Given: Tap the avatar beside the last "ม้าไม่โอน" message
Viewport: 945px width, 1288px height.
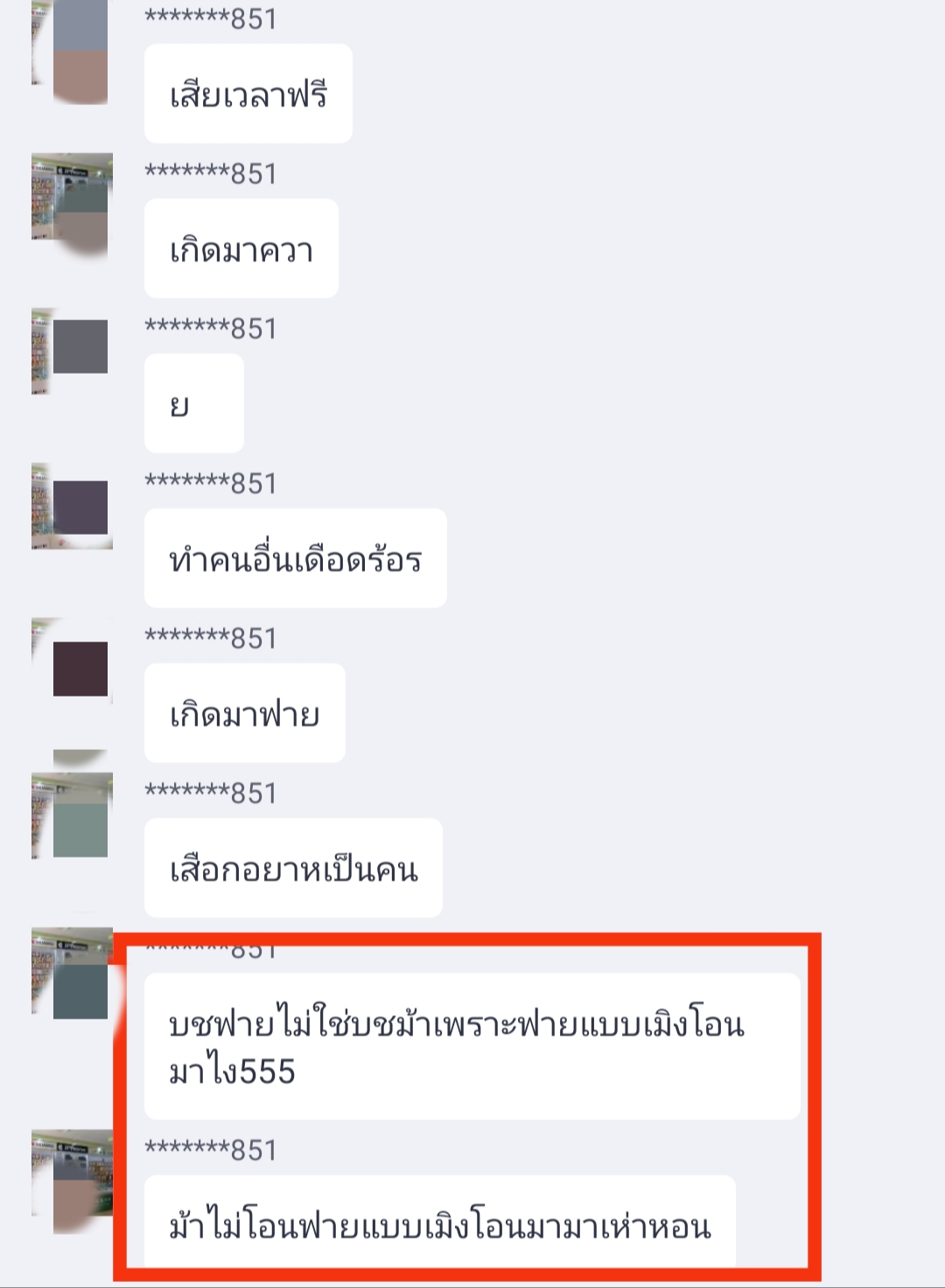Looking at the screenshot, I should coord(72,1181).
